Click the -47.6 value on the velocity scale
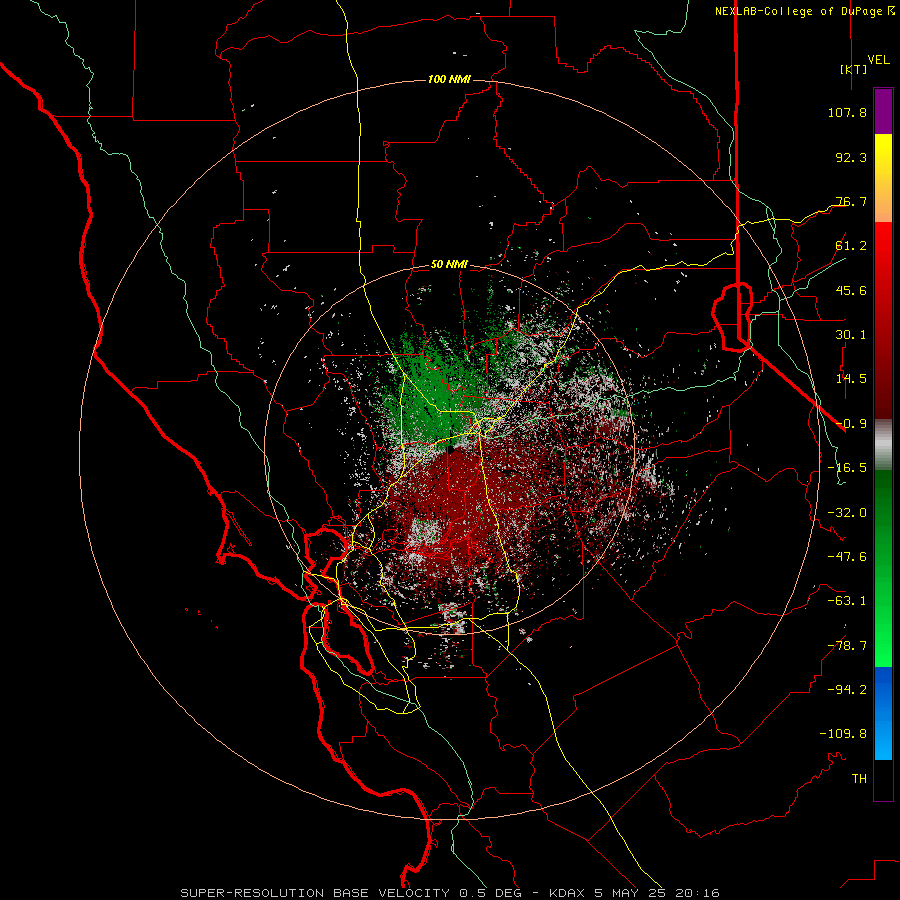The width and height of the screenshot is (900, 900). coord(847,557)
